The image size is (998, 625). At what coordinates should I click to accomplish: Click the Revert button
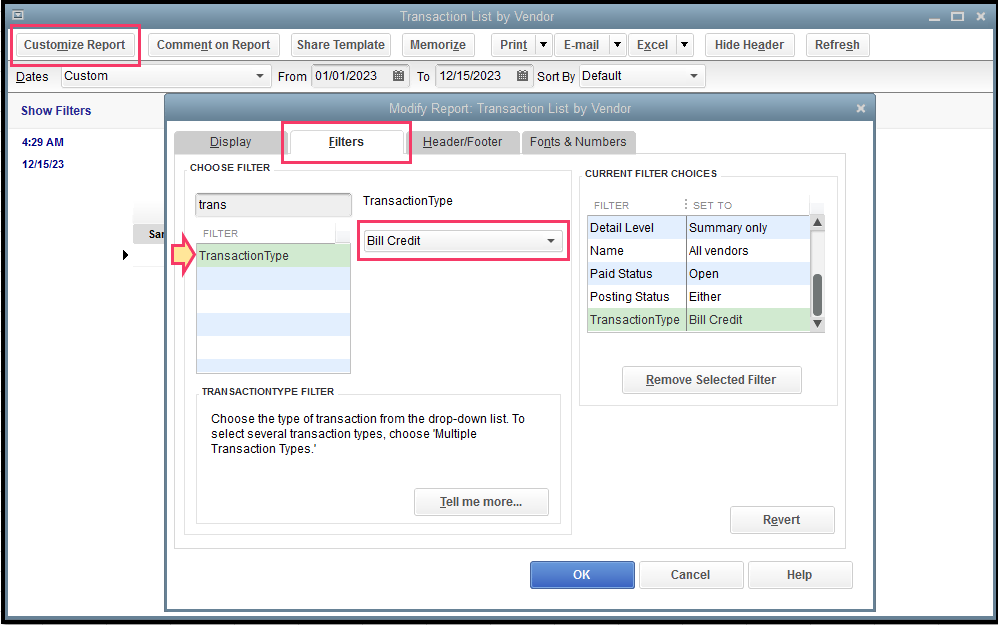point(782,520)
